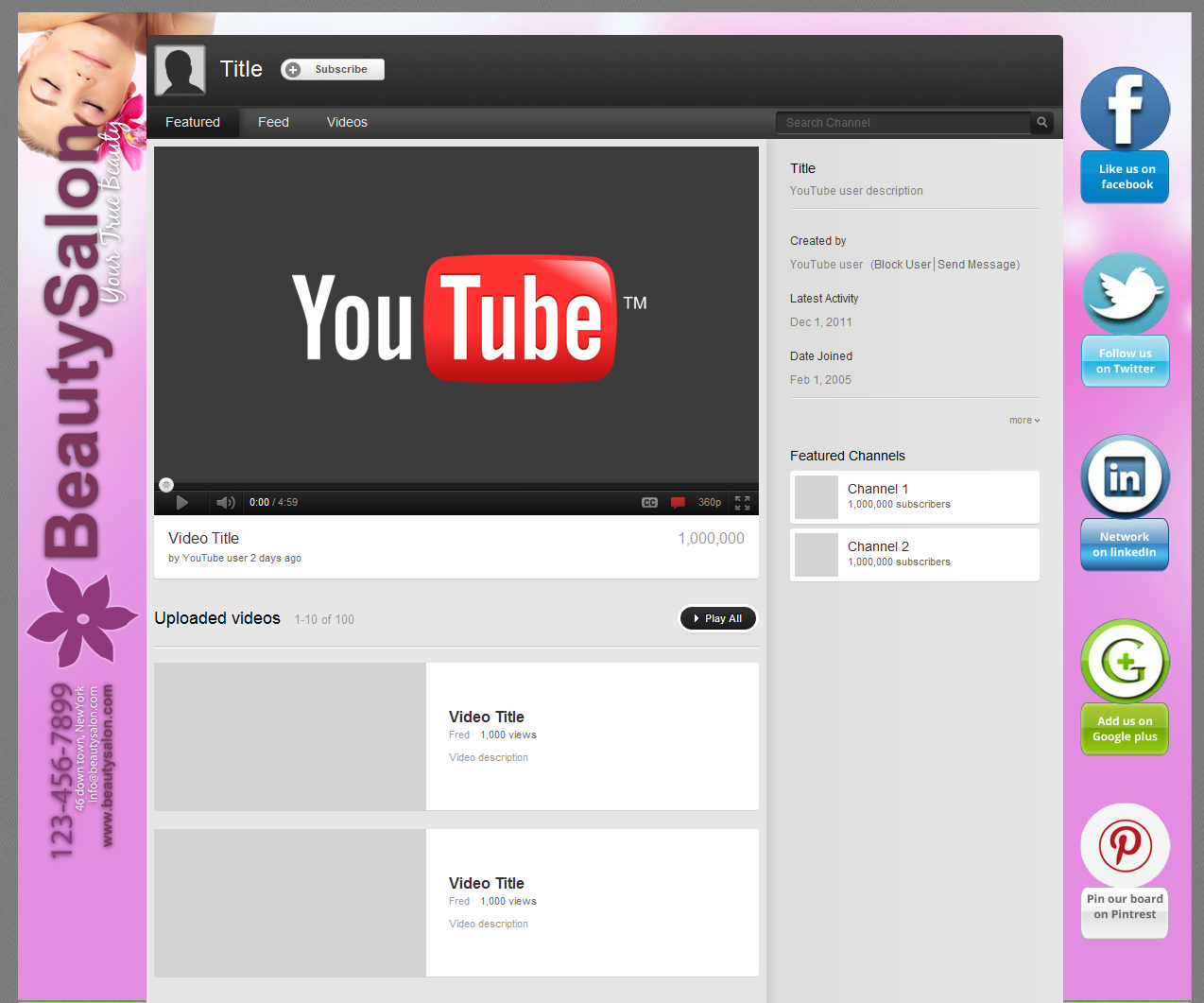This screenshot has height=1003, width=1204.
Task: Toggle closed captions with the CC button
Action: tap(649, 502)
